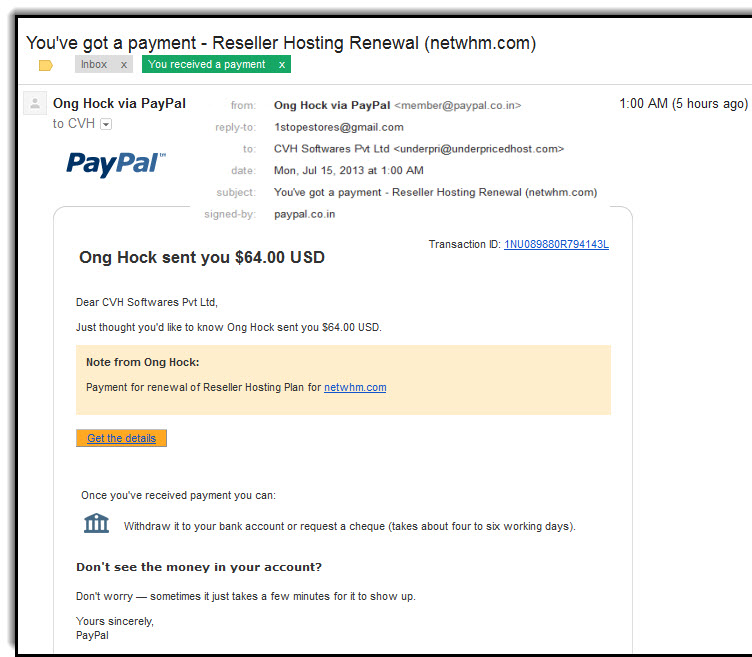Viewport: 752px width, 657px height.
Task: Click the email timestamp '1:00 AM (5 hours ago)'
Action: pos(683,104)
